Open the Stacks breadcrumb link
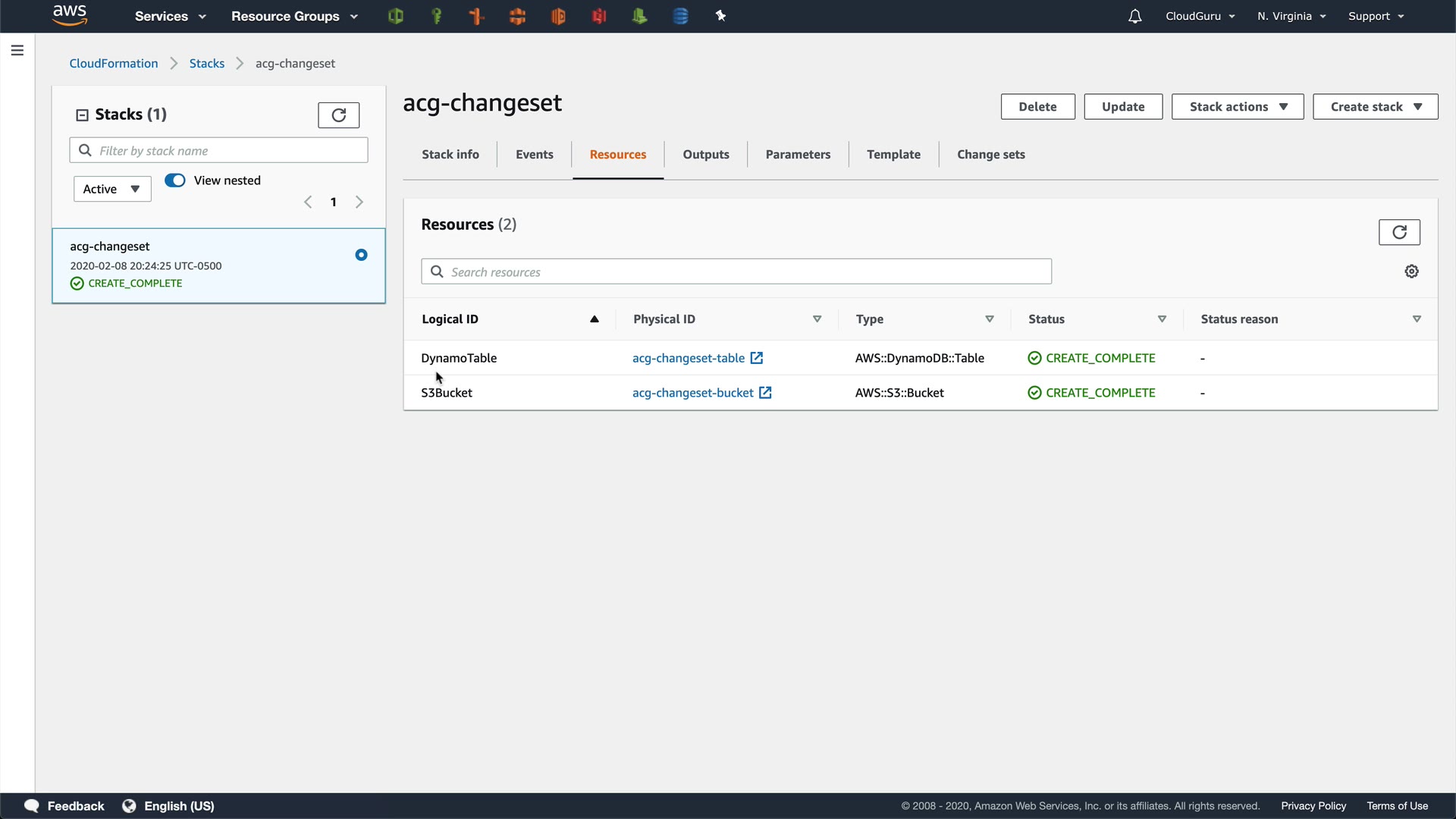 (206, 64)
